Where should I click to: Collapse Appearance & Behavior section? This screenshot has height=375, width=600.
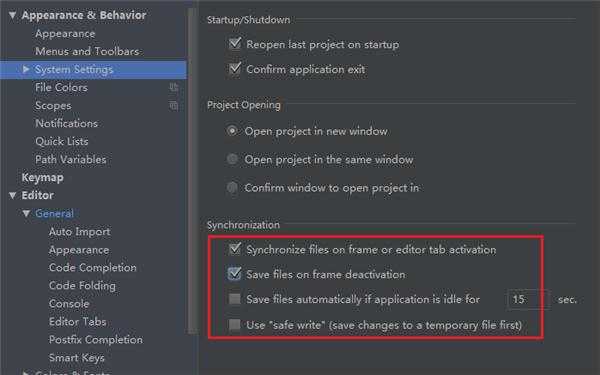tap(13, 15)
